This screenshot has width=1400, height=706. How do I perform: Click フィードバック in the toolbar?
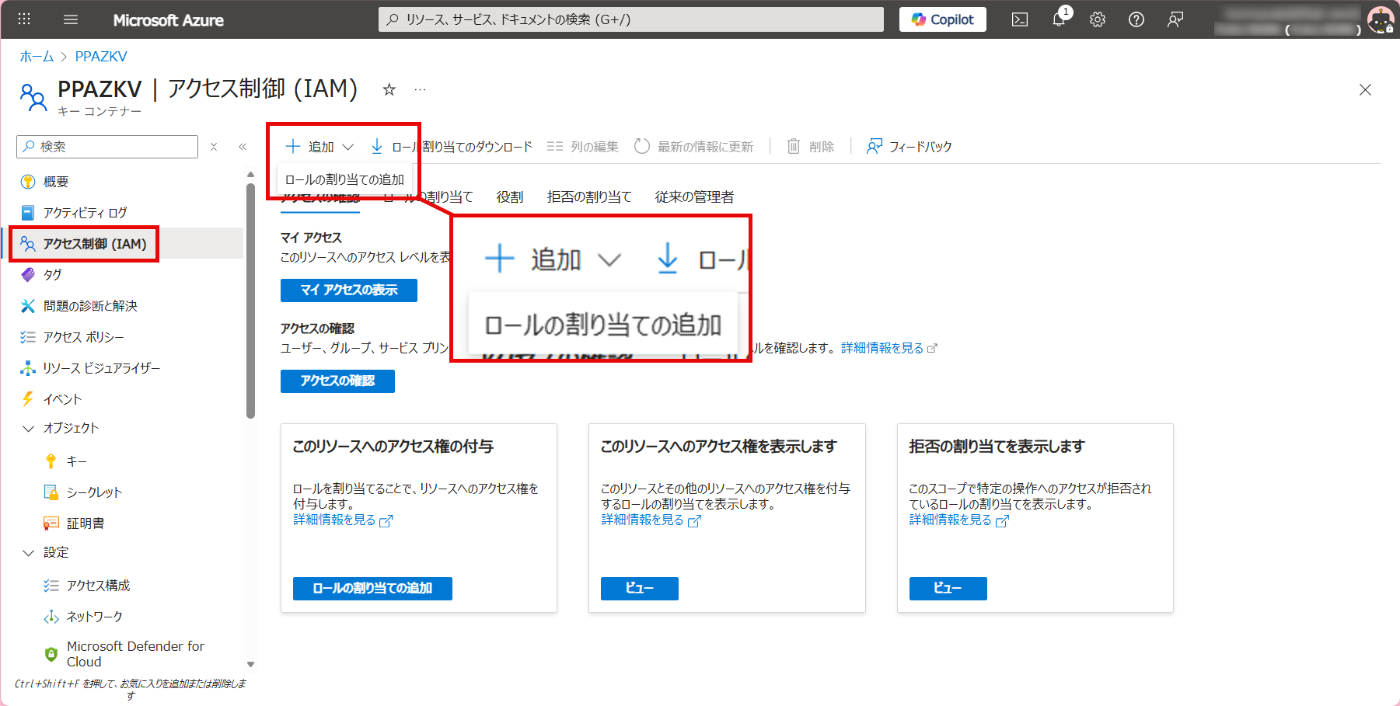(x=909, y=146)
